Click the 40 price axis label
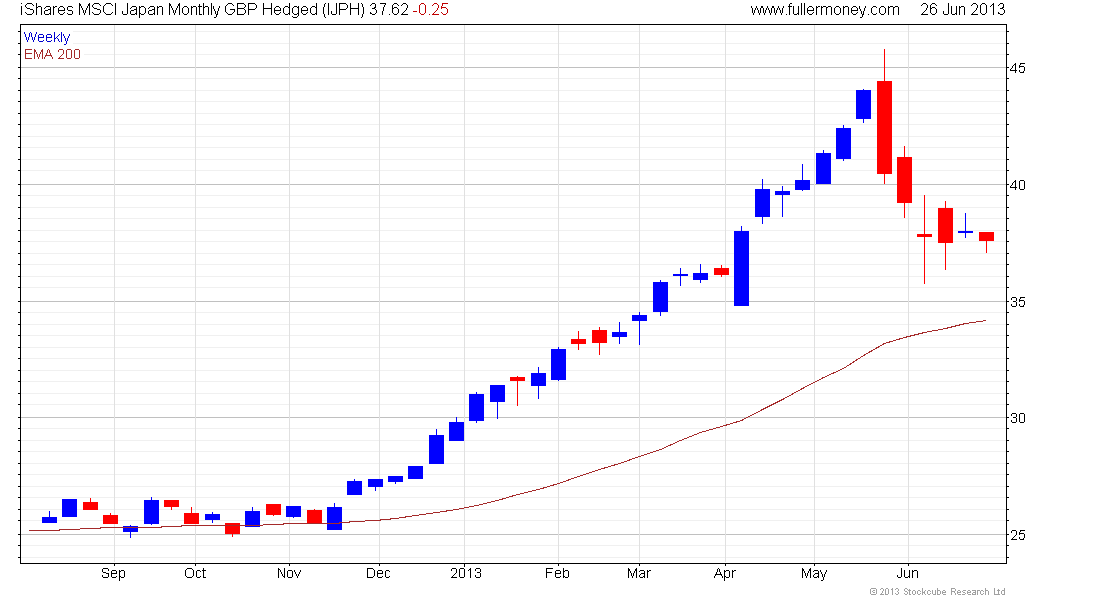The image size is (1100, 600). [1017, 185]
